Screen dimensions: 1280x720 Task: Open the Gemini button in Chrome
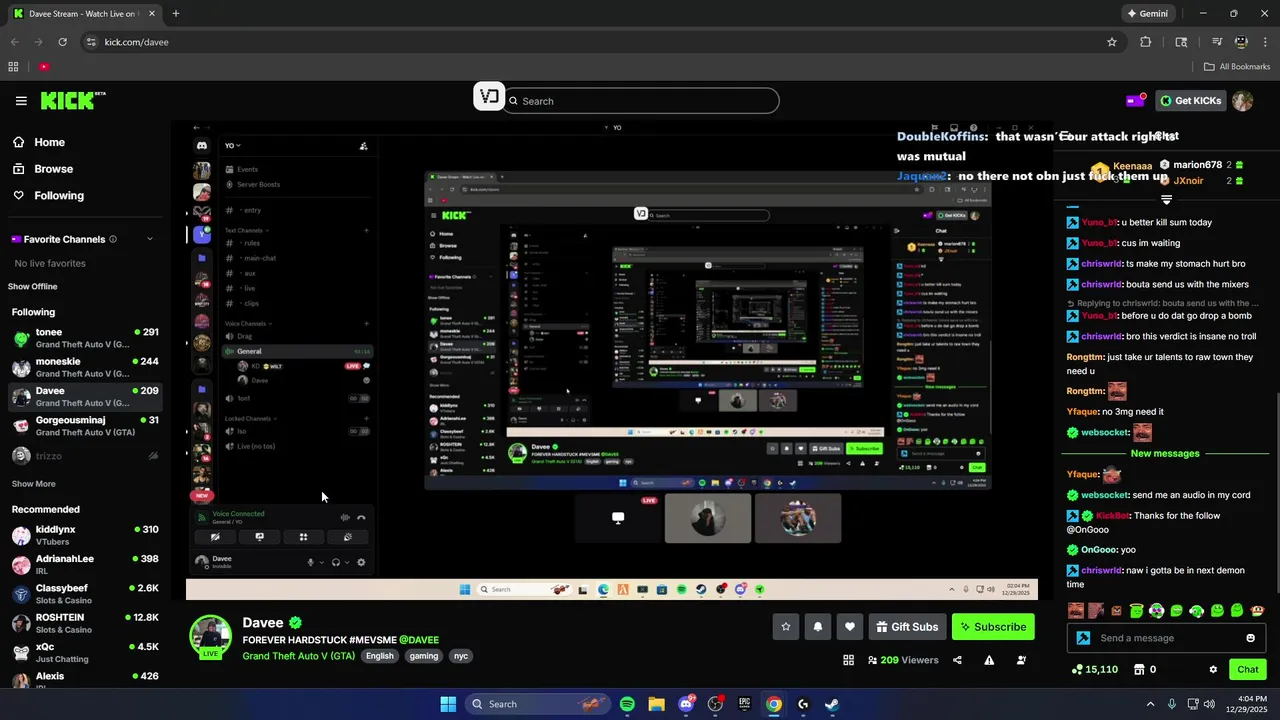click(x=1147, y=14)
